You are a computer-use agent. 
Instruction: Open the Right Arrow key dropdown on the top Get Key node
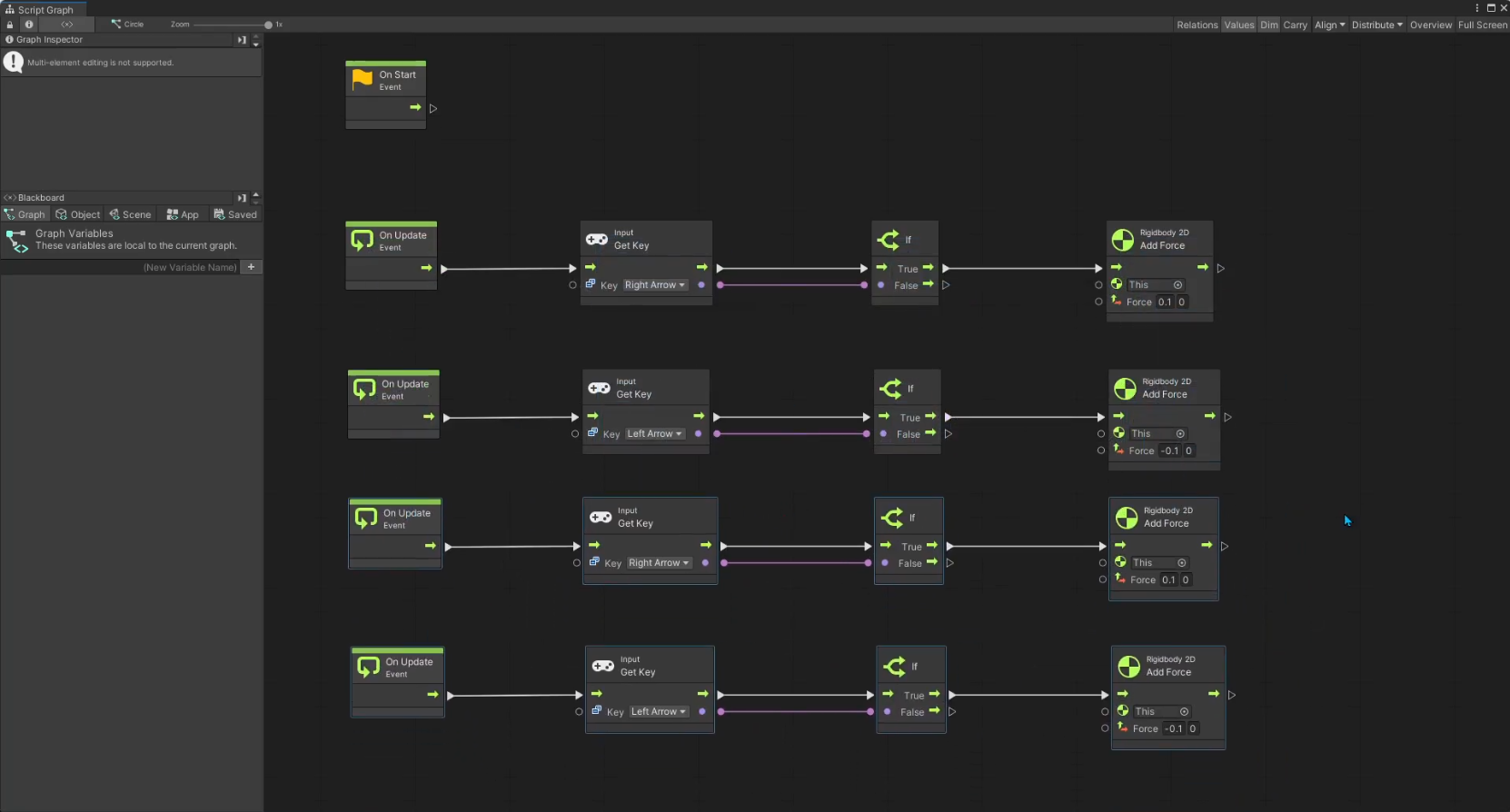(x=654, y=285)
